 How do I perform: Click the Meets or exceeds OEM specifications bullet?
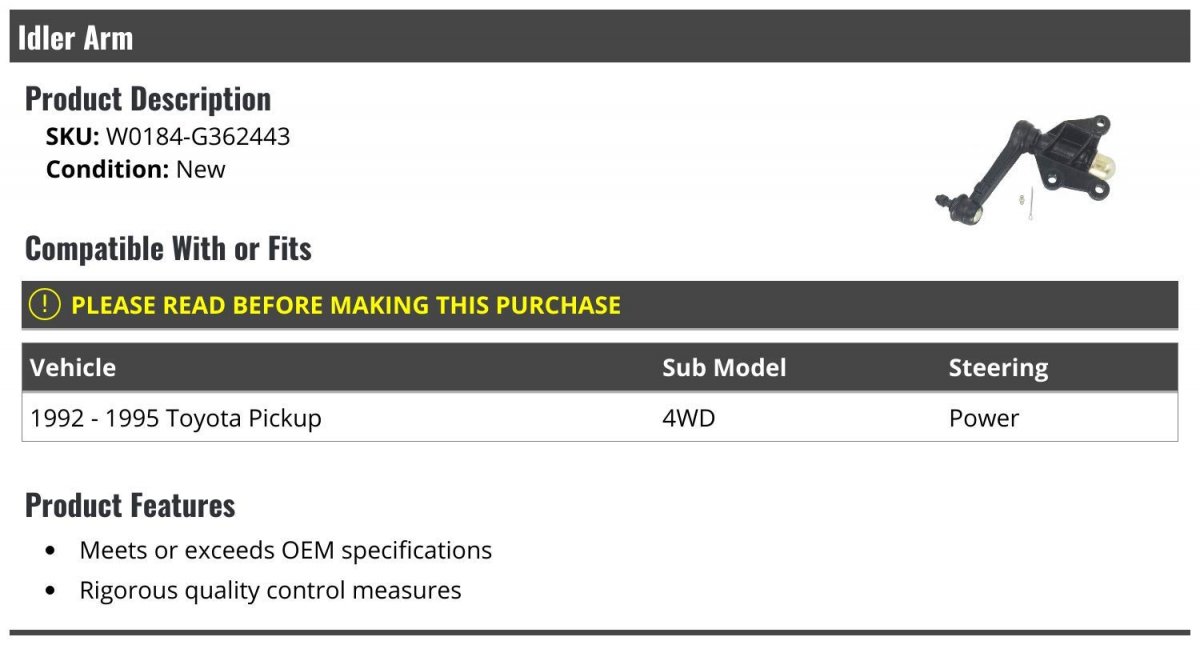[286, 550]
